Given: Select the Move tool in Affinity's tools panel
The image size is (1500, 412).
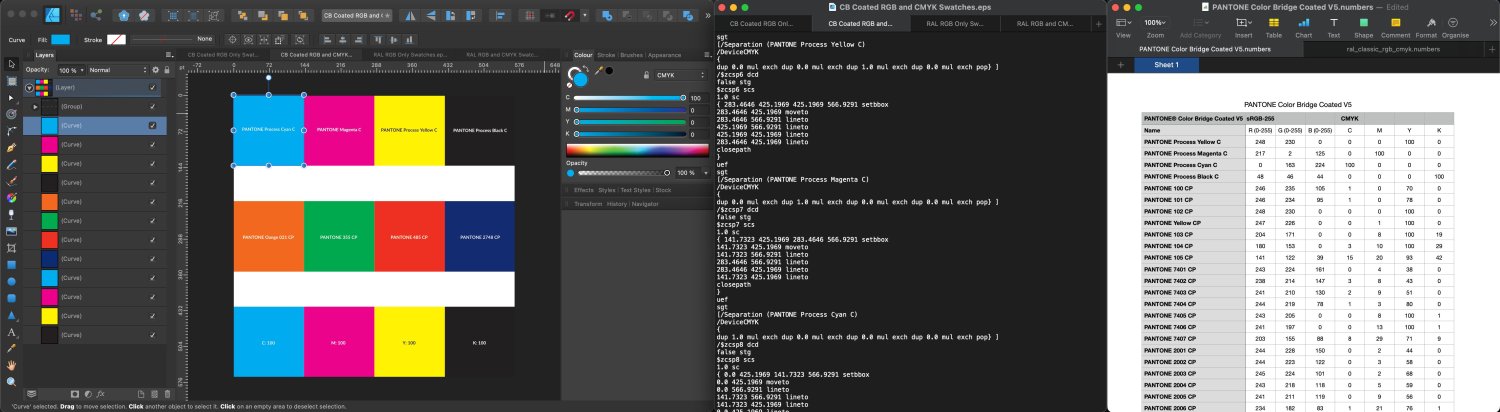Looking at the screenshot, I should coord(11,64).
